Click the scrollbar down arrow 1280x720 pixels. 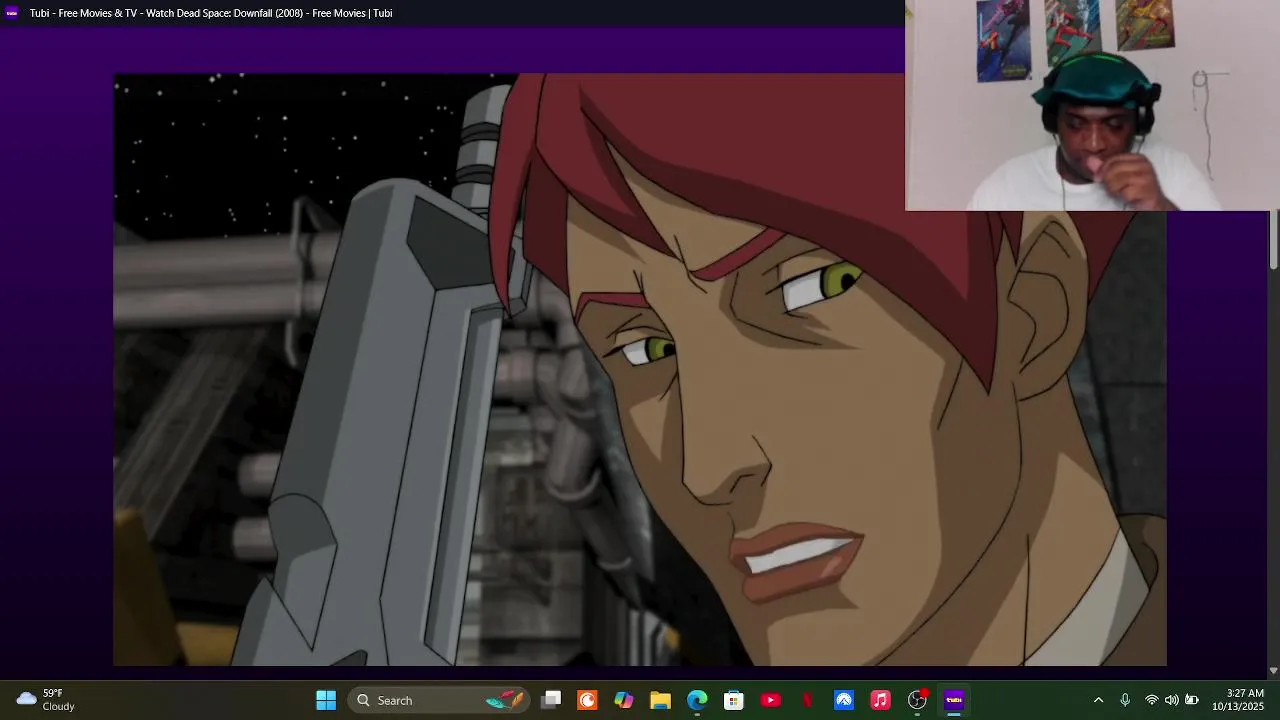tap(1273, 671)
